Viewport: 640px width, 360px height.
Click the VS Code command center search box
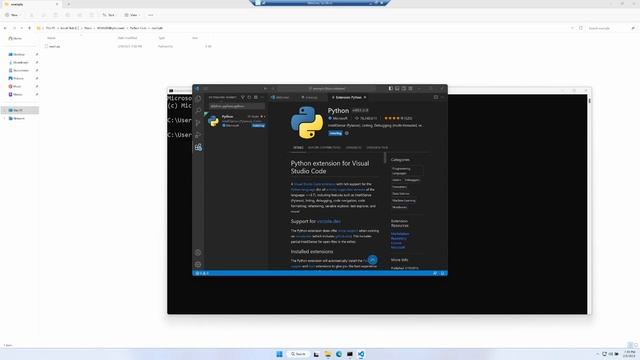pyautogui.click(x=327, y=89)
